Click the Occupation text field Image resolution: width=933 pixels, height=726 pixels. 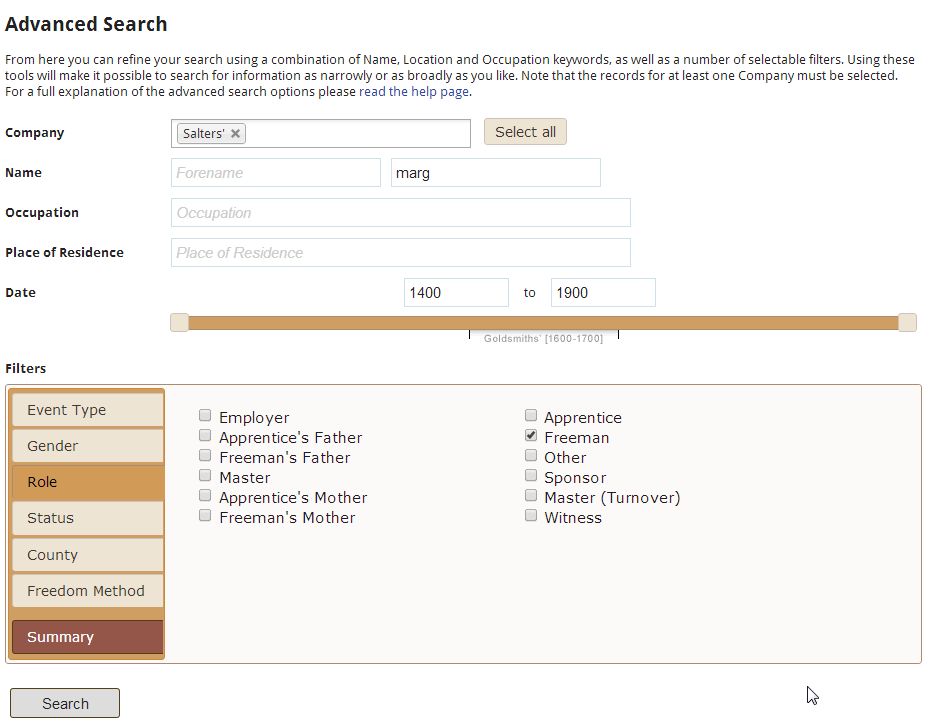click(x=400, y=213)
